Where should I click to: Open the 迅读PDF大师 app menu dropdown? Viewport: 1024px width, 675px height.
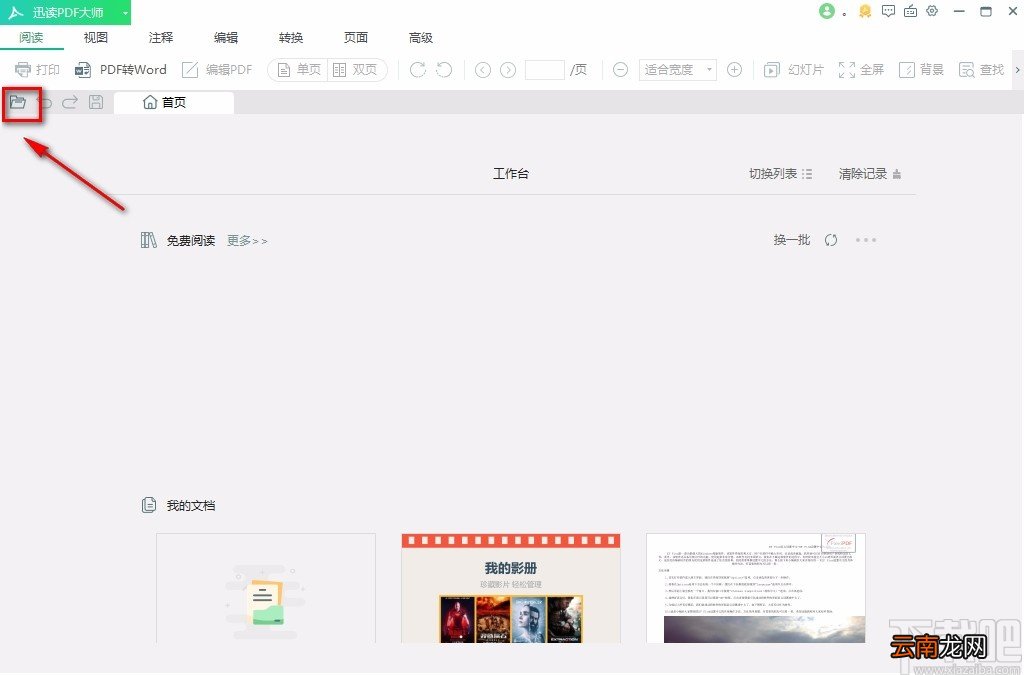(x=125, y=12)
